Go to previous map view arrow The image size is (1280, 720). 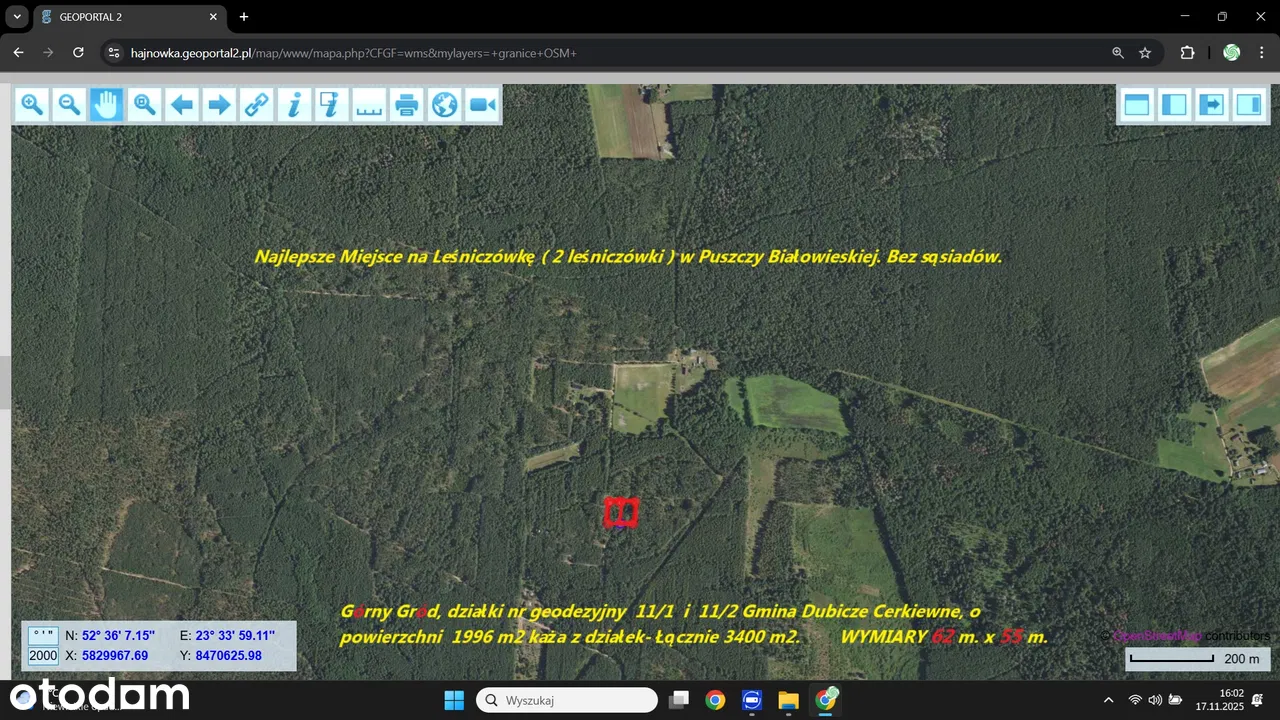coord(182,104)
